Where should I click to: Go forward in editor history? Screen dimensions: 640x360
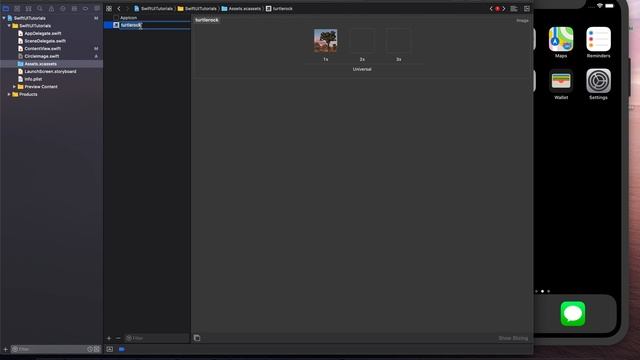pos(127,9)
